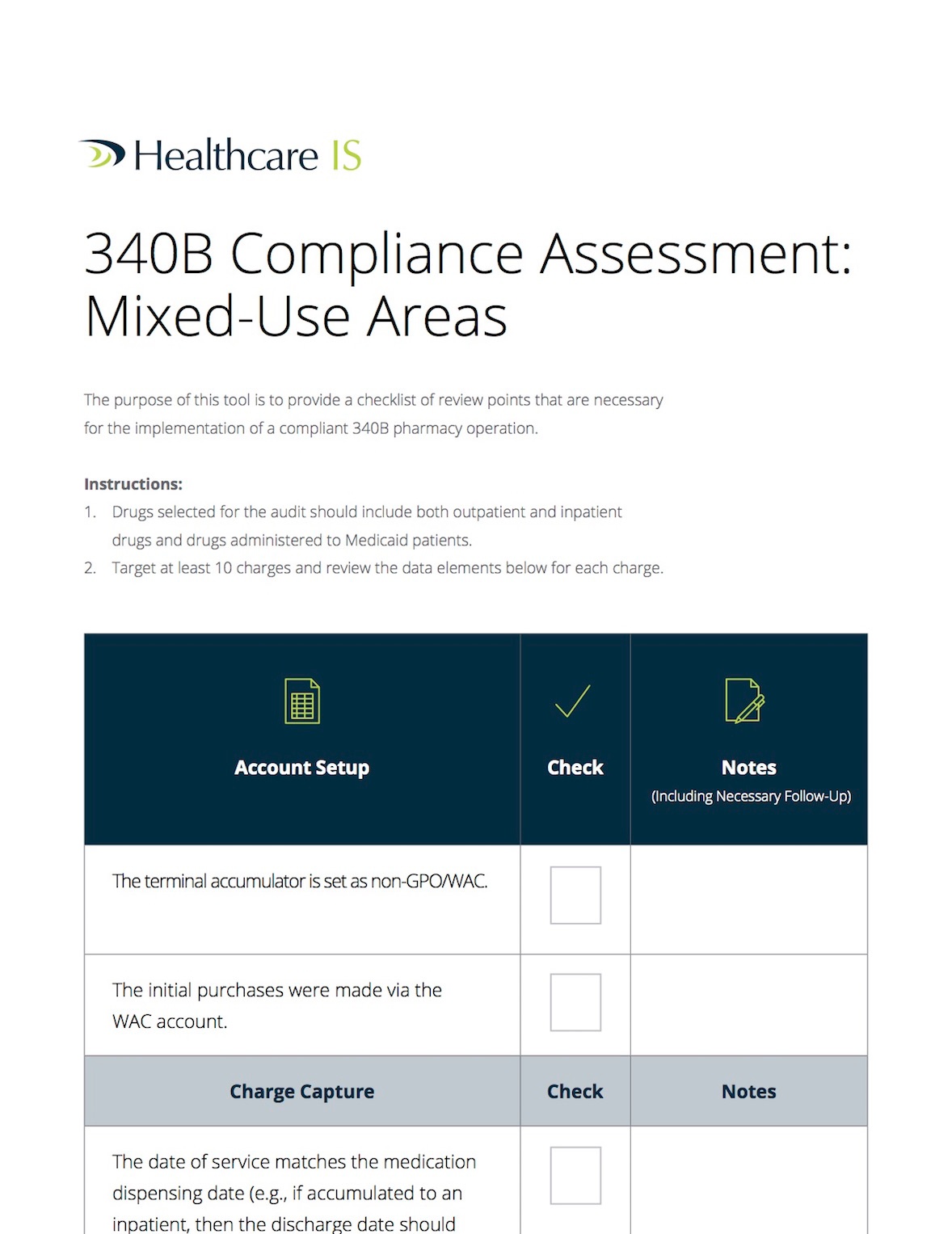Click the spreadsheet icon above Account Setup
Screen dimensions: 952x1234
[302, 701]
